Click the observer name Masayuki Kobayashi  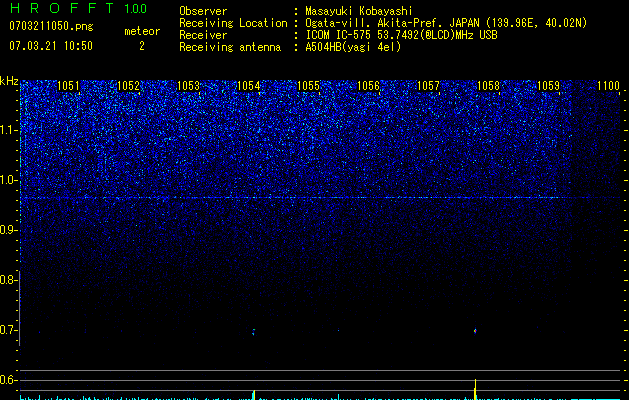point(359,11)
